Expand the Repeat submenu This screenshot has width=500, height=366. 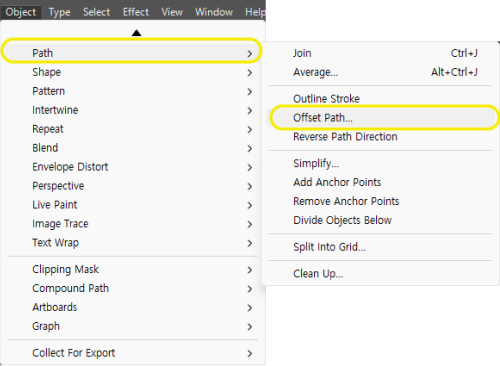[132, 129]
